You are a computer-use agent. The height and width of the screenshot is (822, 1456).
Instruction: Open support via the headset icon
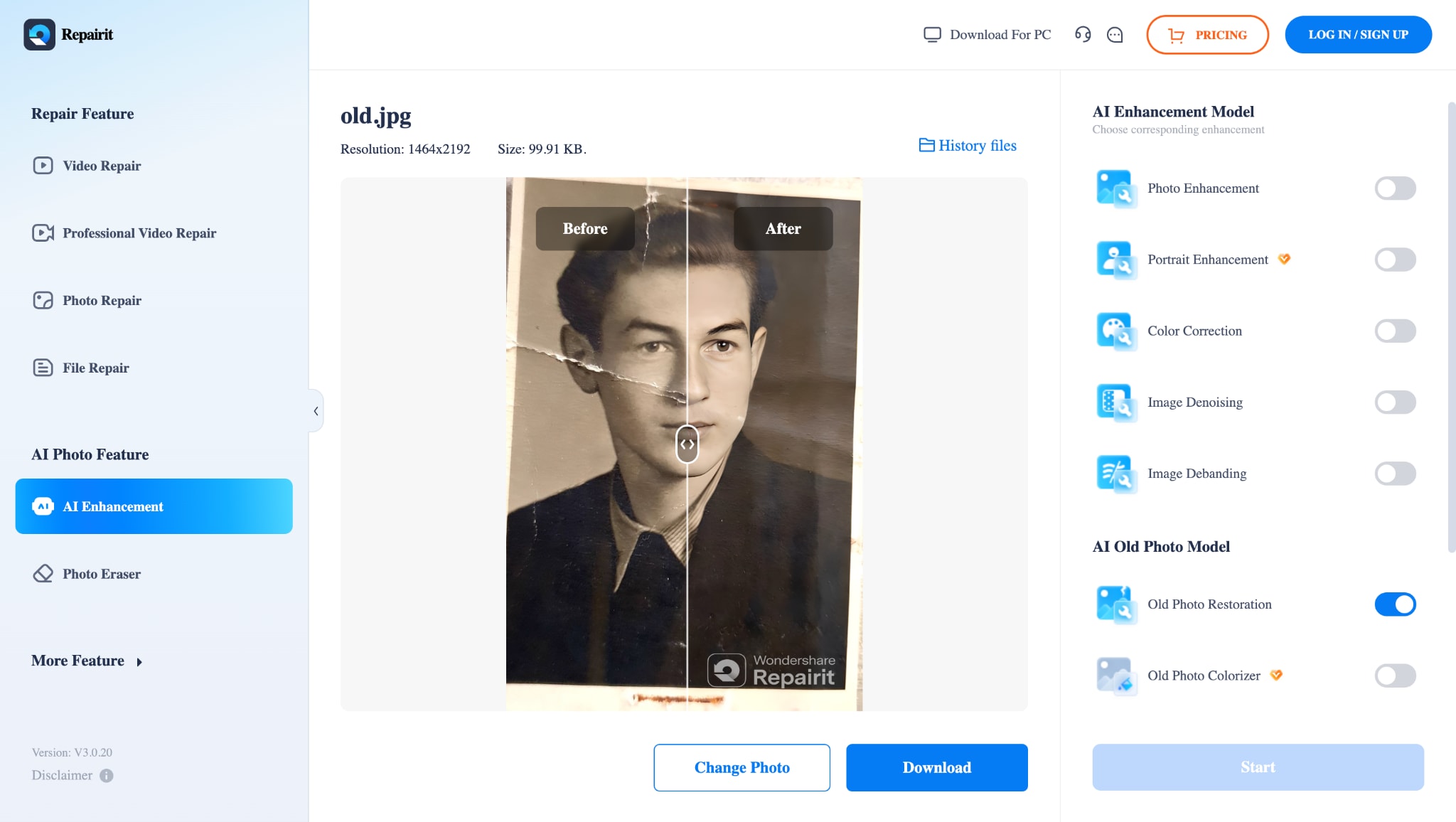pyautogui.click(x=1083, y=34)
